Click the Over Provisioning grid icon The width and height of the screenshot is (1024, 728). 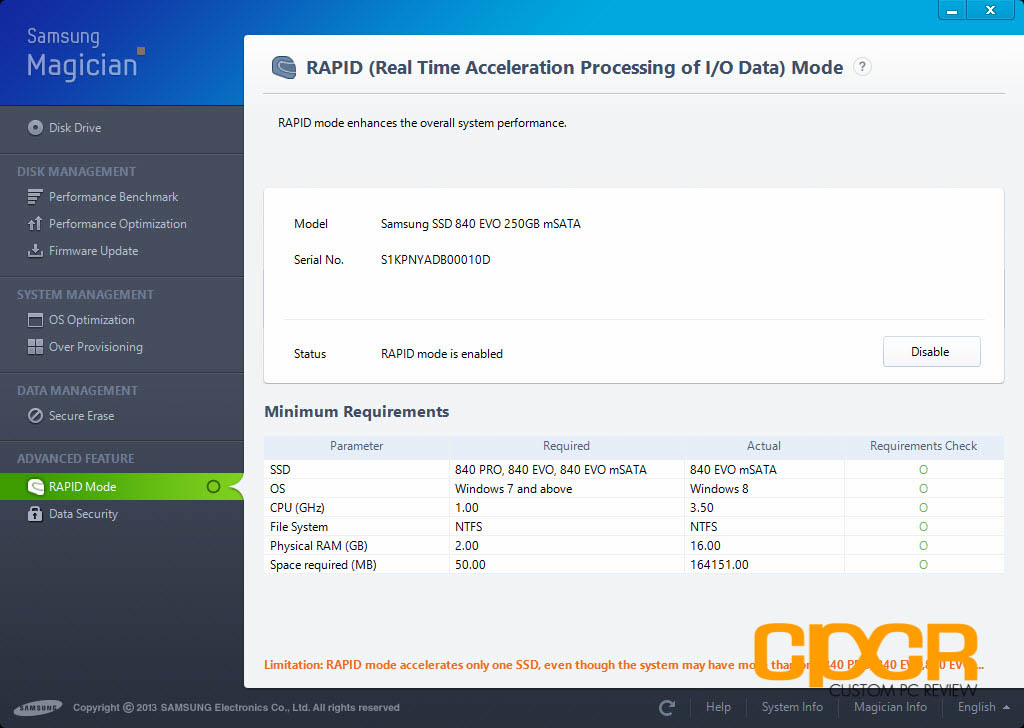[x=35, y=347]
